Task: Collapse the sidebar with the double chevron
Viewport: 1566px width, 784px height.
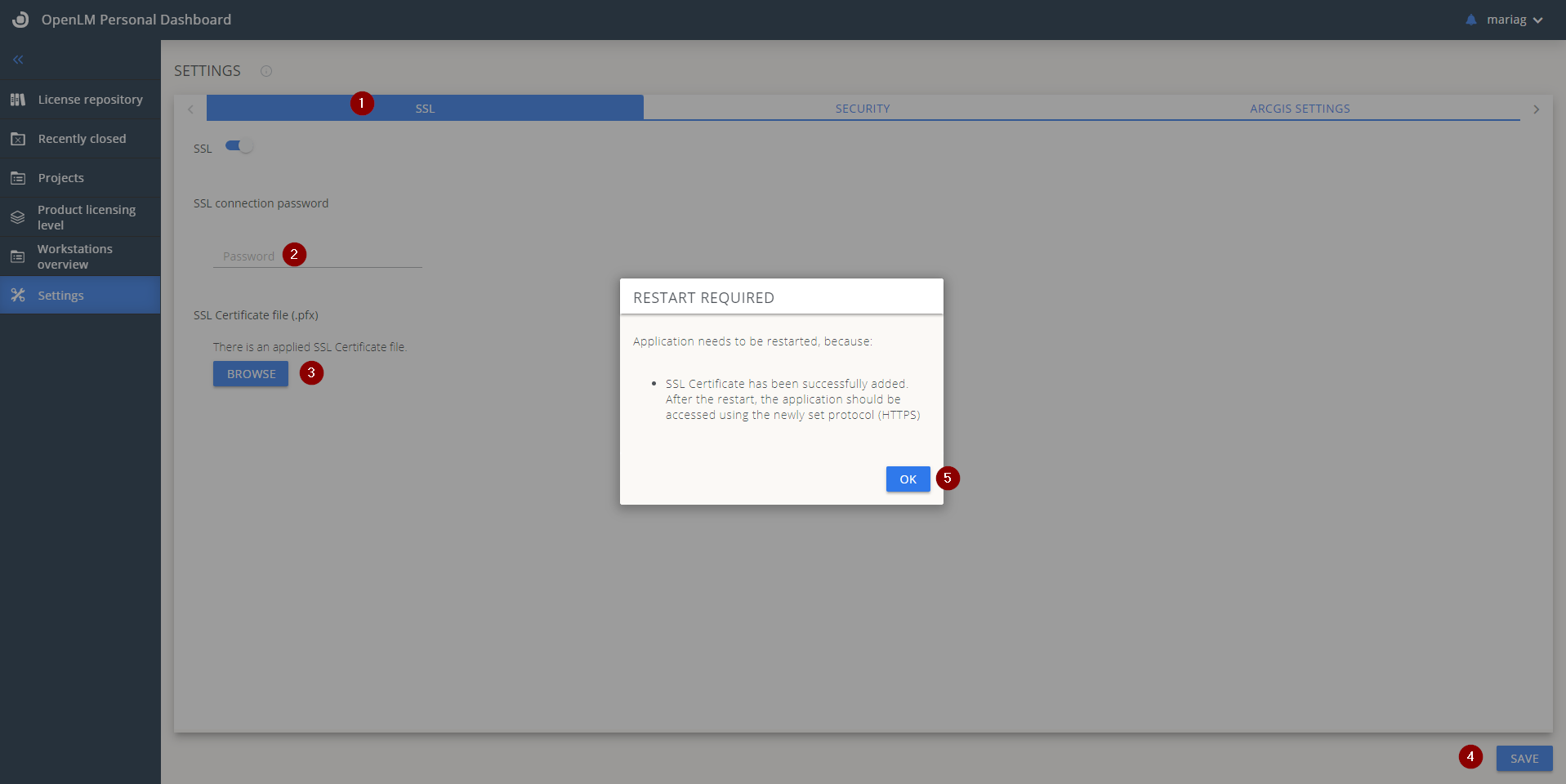Action: point(17,59)
